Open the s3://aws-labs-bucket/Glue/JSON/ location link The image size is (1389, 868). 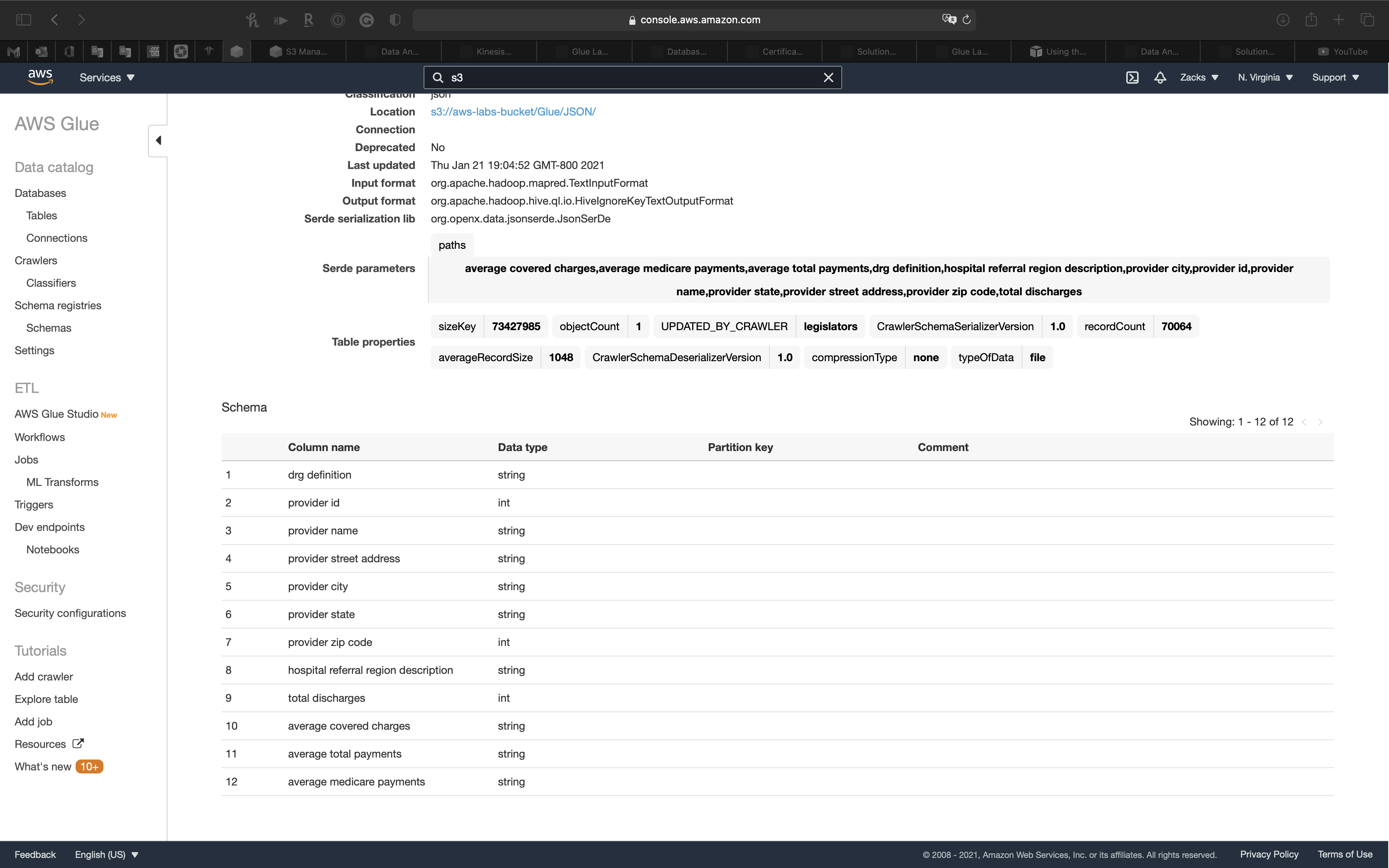(x=513, y=112)
